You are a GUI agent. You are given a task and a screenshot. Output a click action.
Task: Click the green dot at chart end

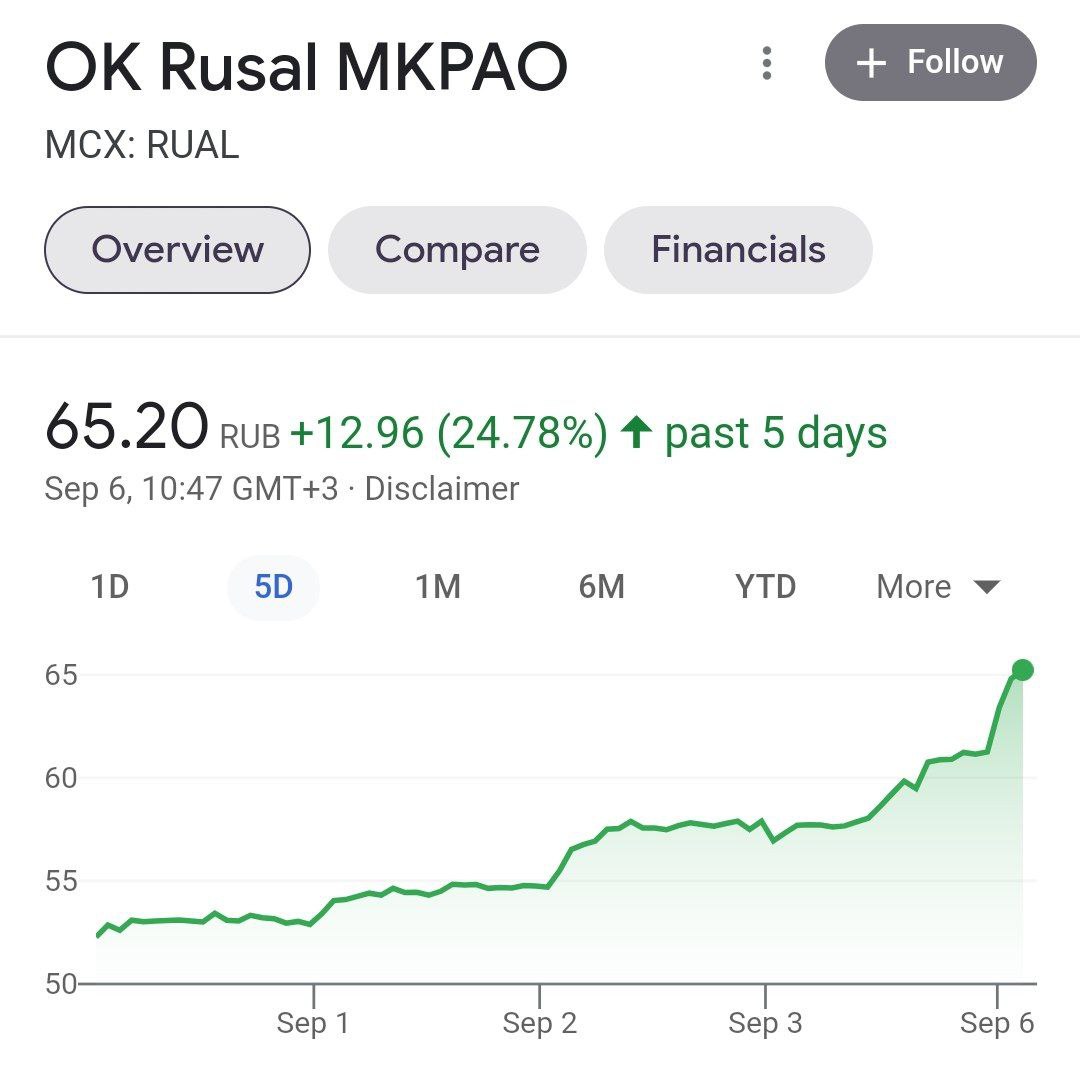[1022, 669]
